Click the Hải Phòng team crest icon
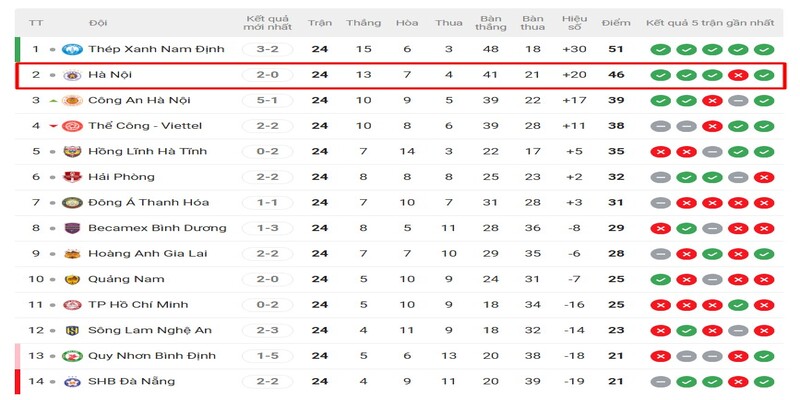The height and width of the screenshot is (400, 800). [x=72, y=177]
